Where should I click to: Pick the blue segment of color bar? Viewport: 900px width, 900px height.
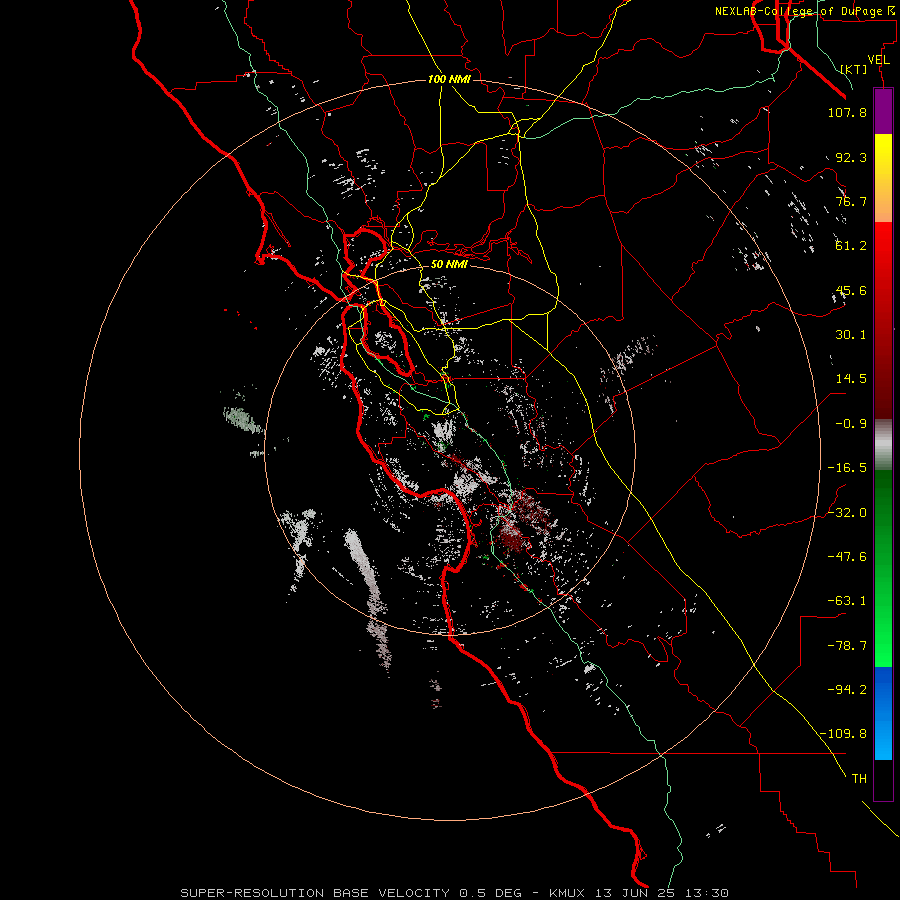pyautogui.click(x=883, y=713)
